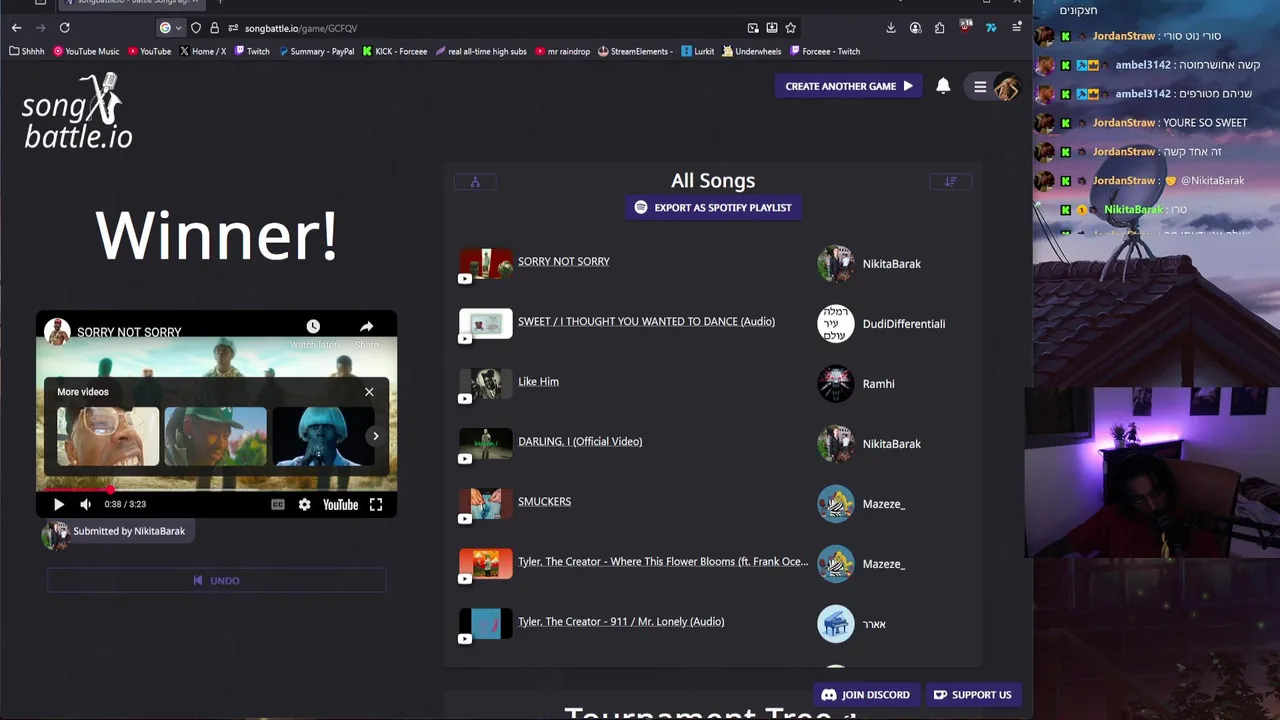
Task: Mute the YouTube player volume
Action: tap(85, 505)
